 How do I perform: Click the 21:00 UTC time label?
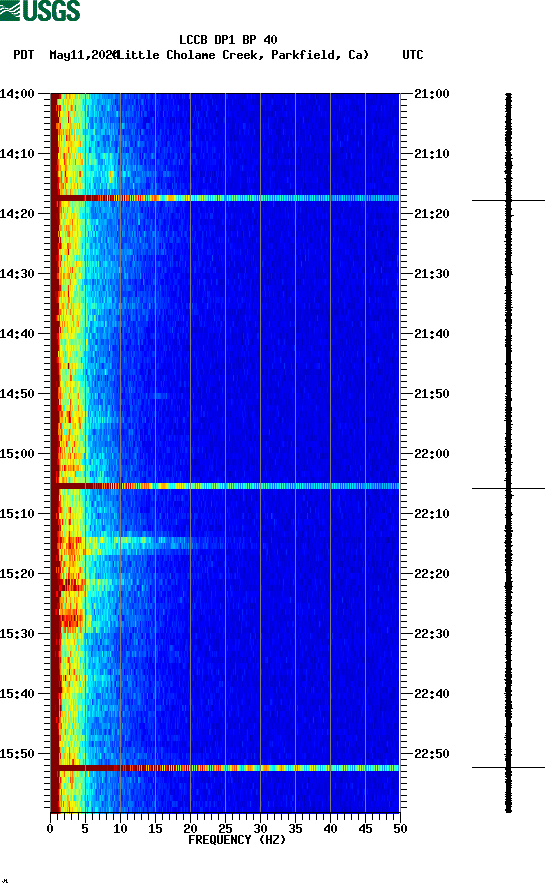432,93
